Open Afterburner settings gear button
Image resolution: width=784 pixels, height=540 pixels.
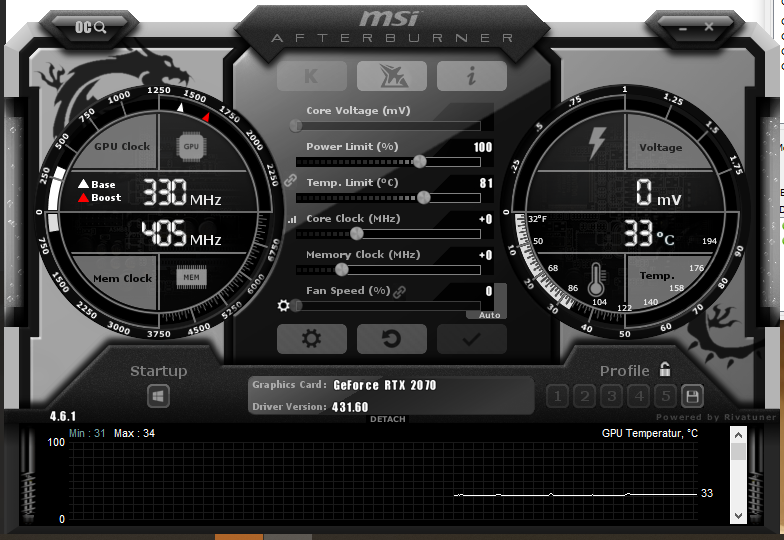tap(312, 338)
